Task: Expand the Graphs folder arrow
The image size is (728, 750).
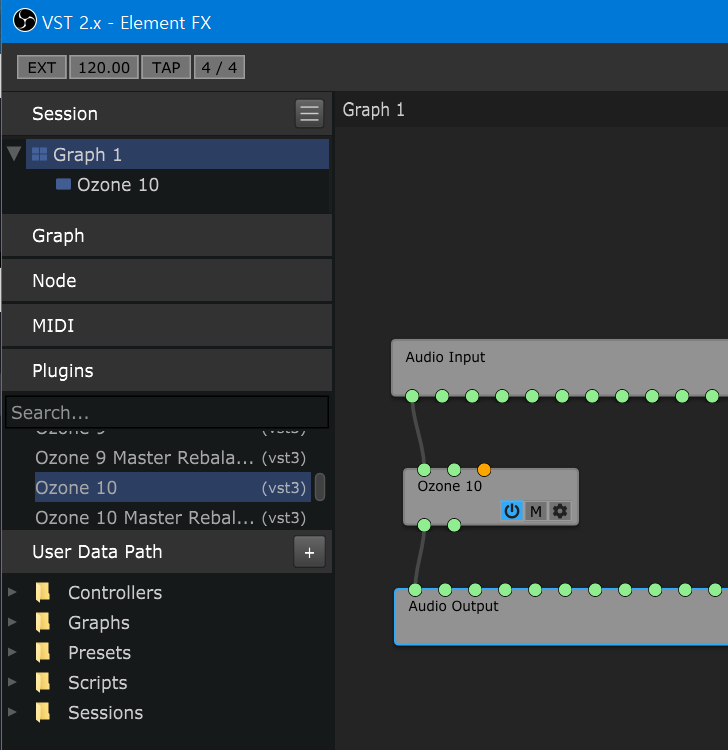Action: (x=12, y=622)
